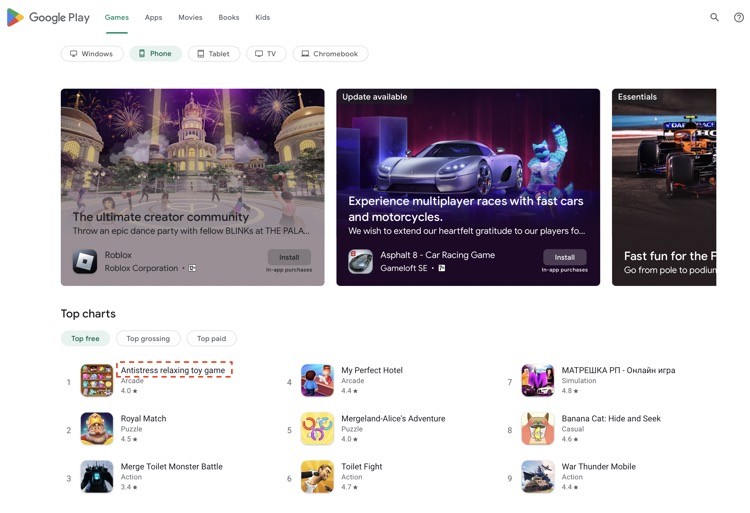This screenshot has width=750, height=513.
Task: Click the Roblox app icon
Action: 85,262
